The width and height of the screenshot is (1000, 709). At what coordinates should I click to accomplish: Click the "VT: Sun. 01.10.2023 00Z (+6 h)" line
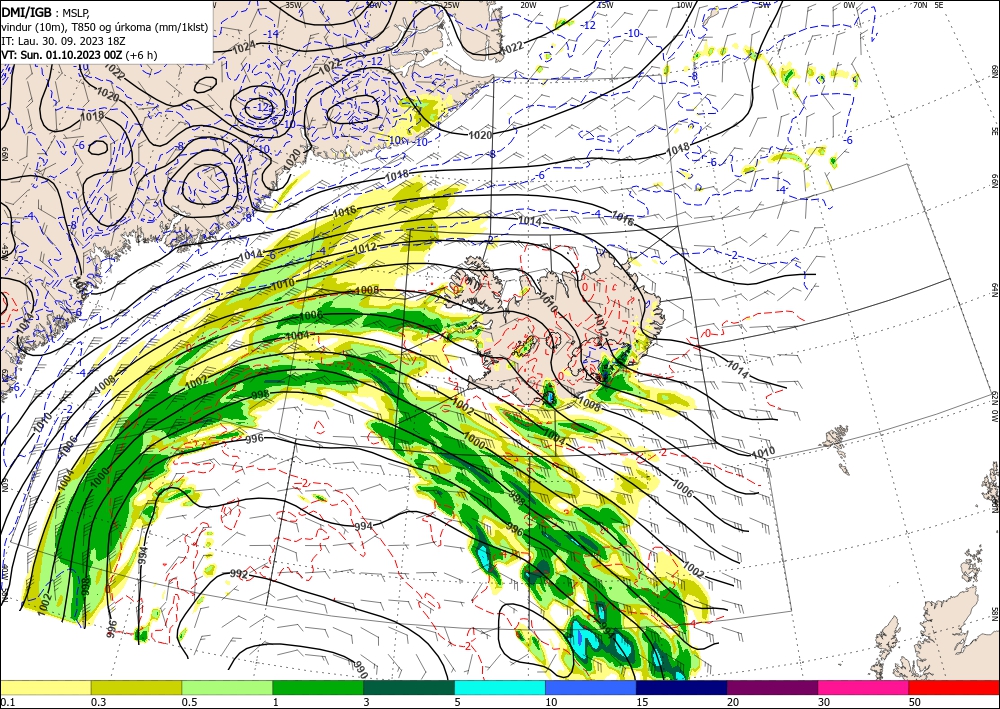(79, 55)
